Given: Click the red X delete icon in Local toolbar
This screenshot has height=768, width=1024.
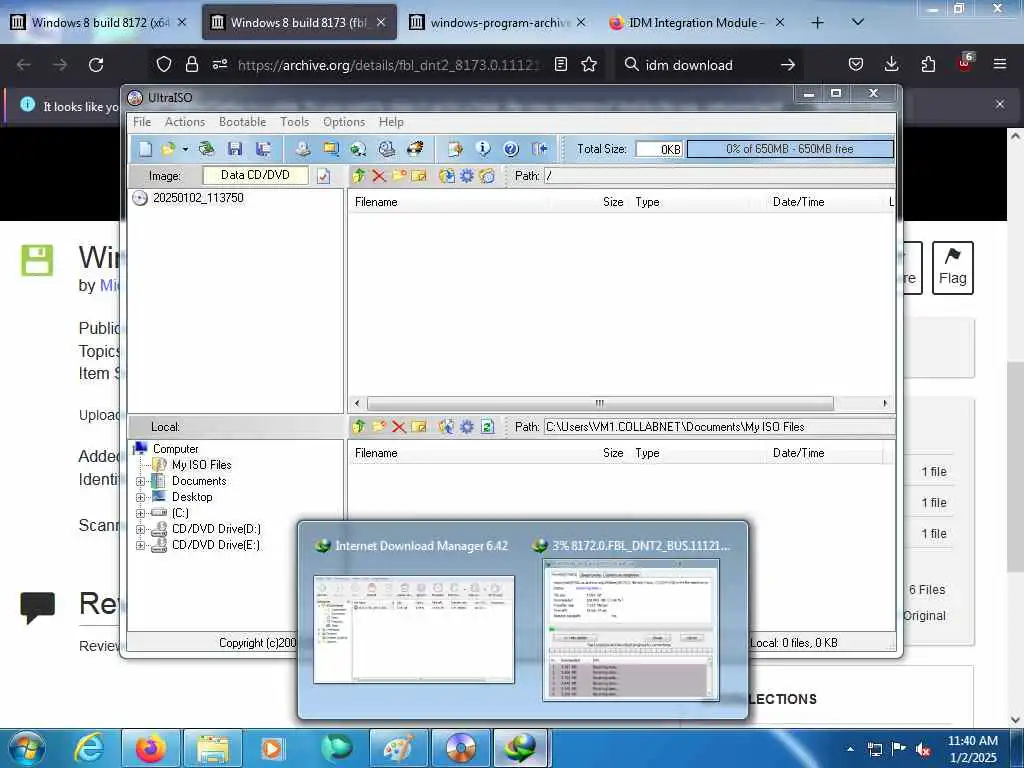Looking at the screenshot, I should [399, 426].
